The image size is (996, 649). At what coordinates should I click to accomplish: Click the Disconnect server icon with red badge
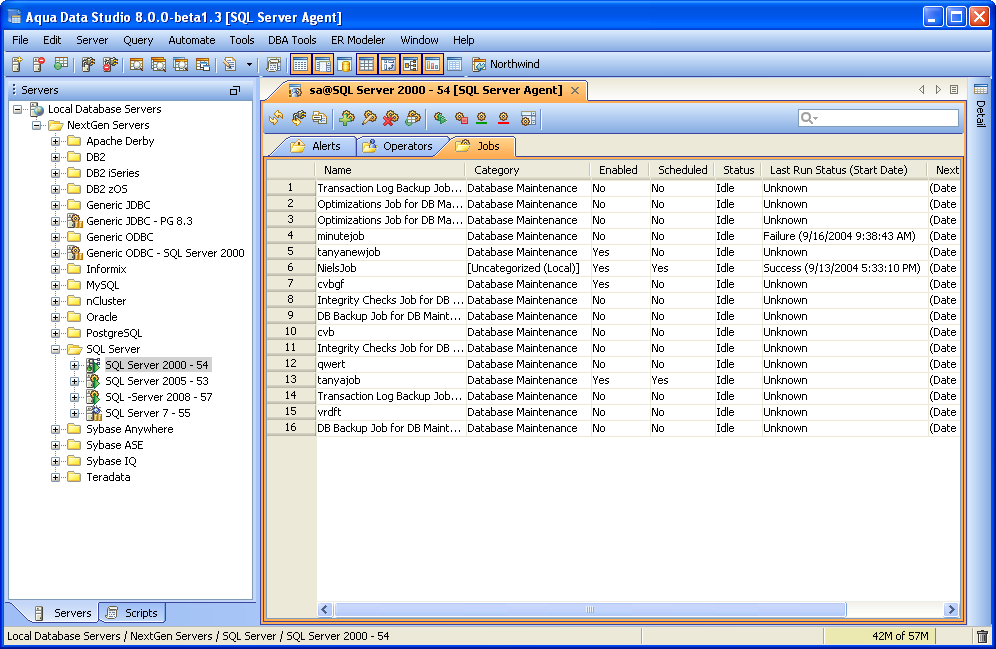pos(111,64)
